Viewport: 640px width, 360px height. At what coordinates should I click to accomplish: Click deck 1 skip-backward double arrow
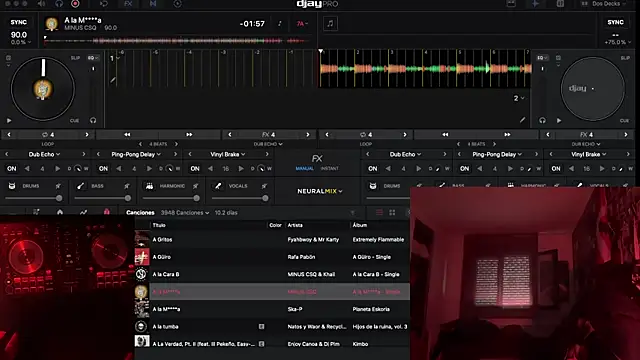click(127, 135)
